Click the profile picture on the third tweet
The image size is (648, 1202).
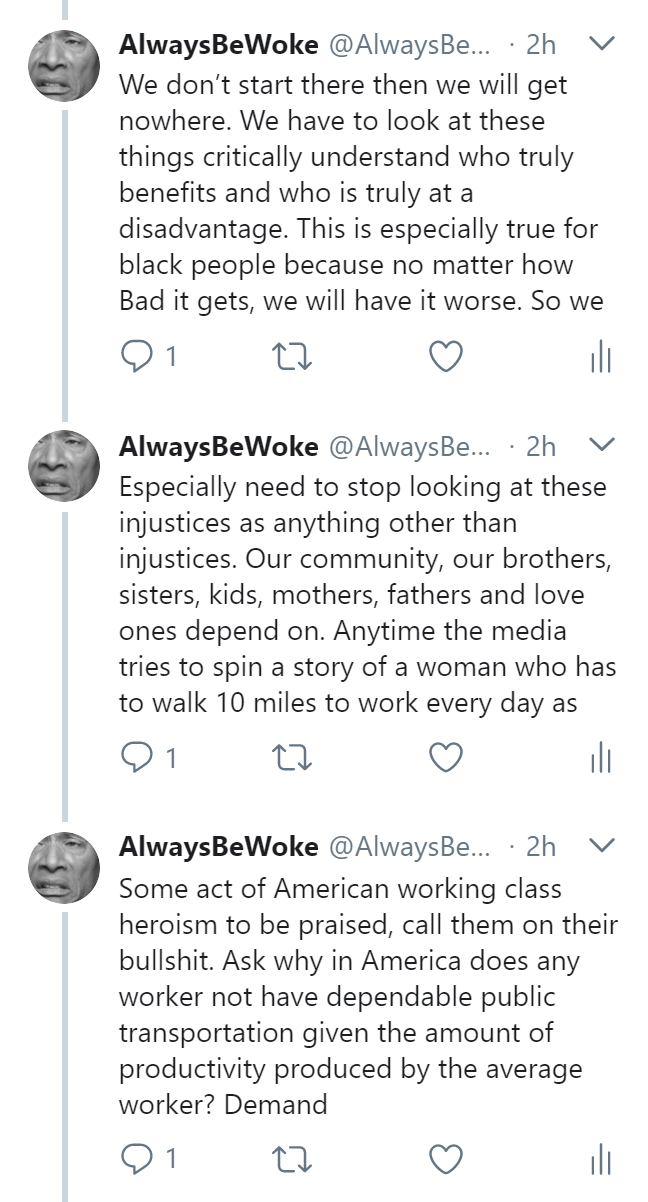[64, 868]
